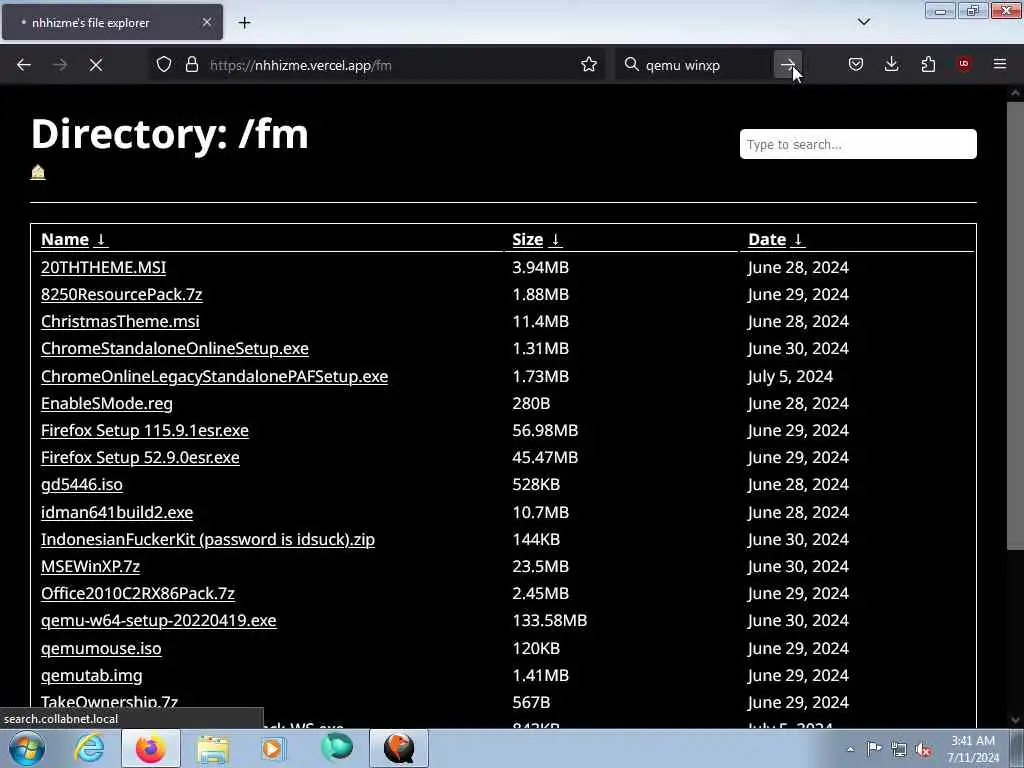Image resolution: width=1024 pixels, height=768 pixels.
Task: Open the Firefox downloads panel
Action: (x=891, y=65)
